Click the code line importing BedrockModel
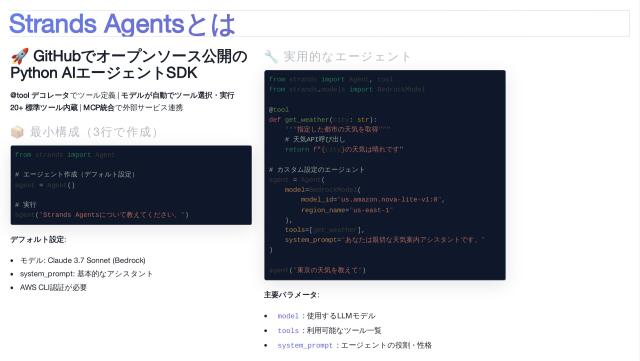Screen dimensions: 640x361 coord(347,89)
